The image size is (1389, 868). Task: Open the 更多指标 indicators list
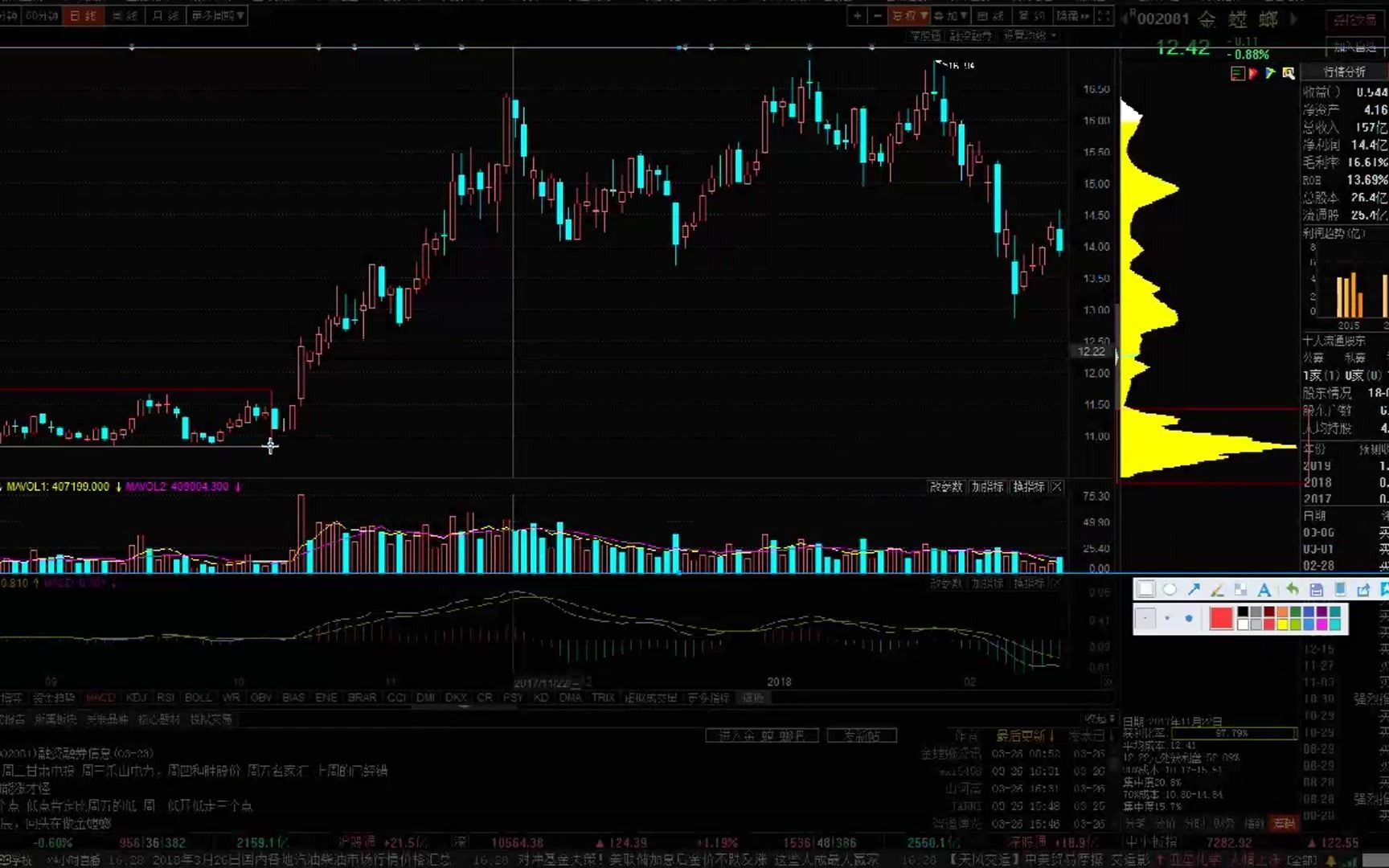coord(708,698)
